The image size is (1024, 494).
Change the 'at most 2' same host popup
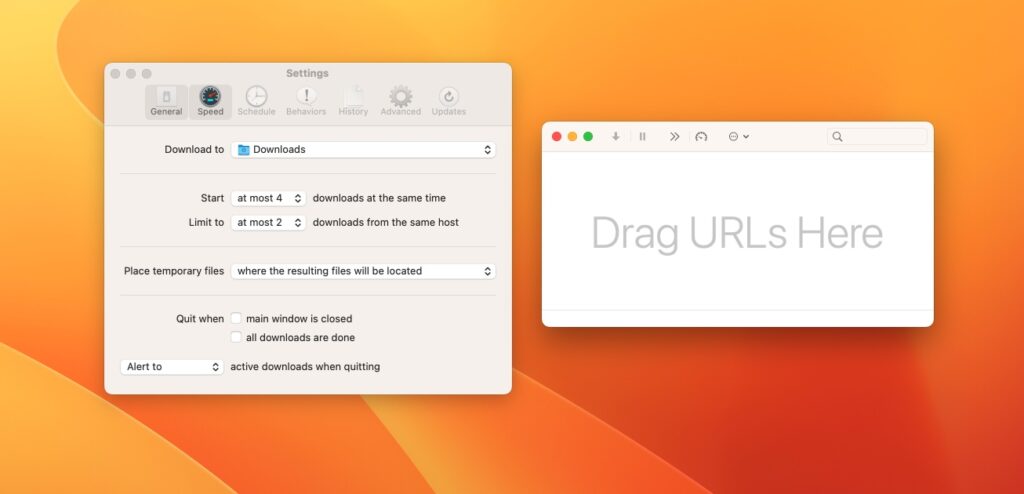(268, 223)
